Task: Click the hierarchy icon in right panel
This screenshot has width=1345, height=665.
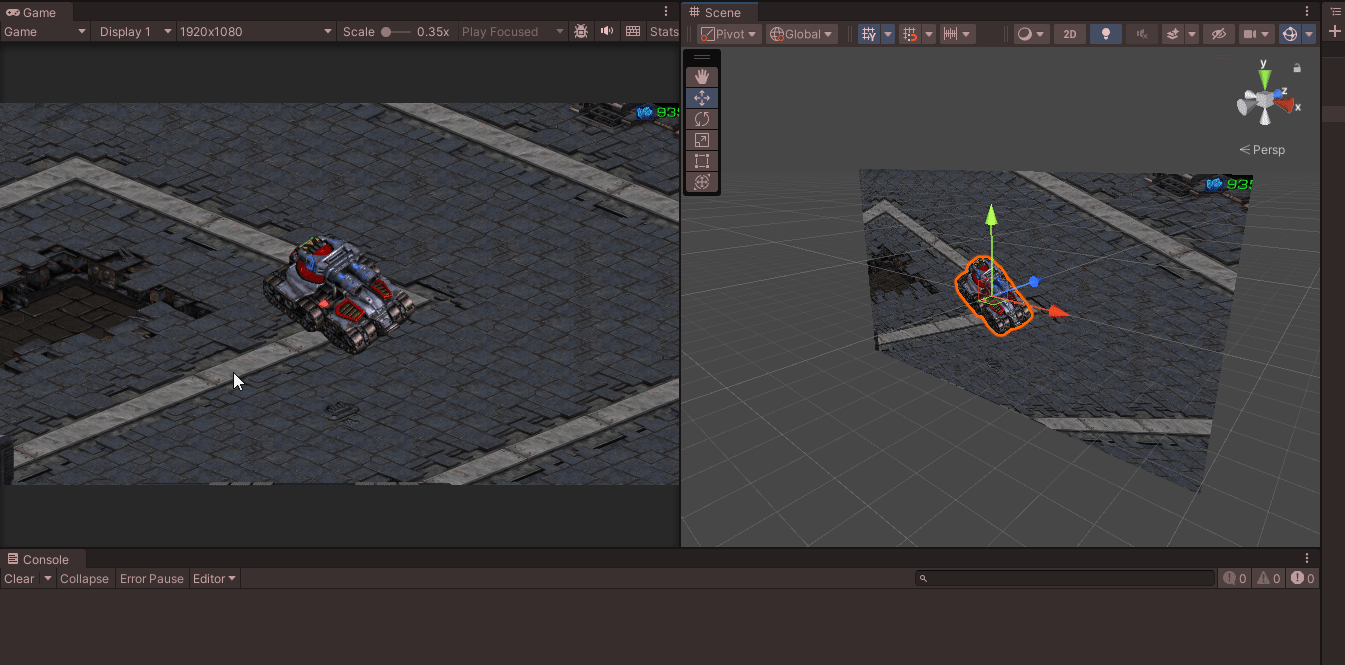Action: pos(1335,12)
